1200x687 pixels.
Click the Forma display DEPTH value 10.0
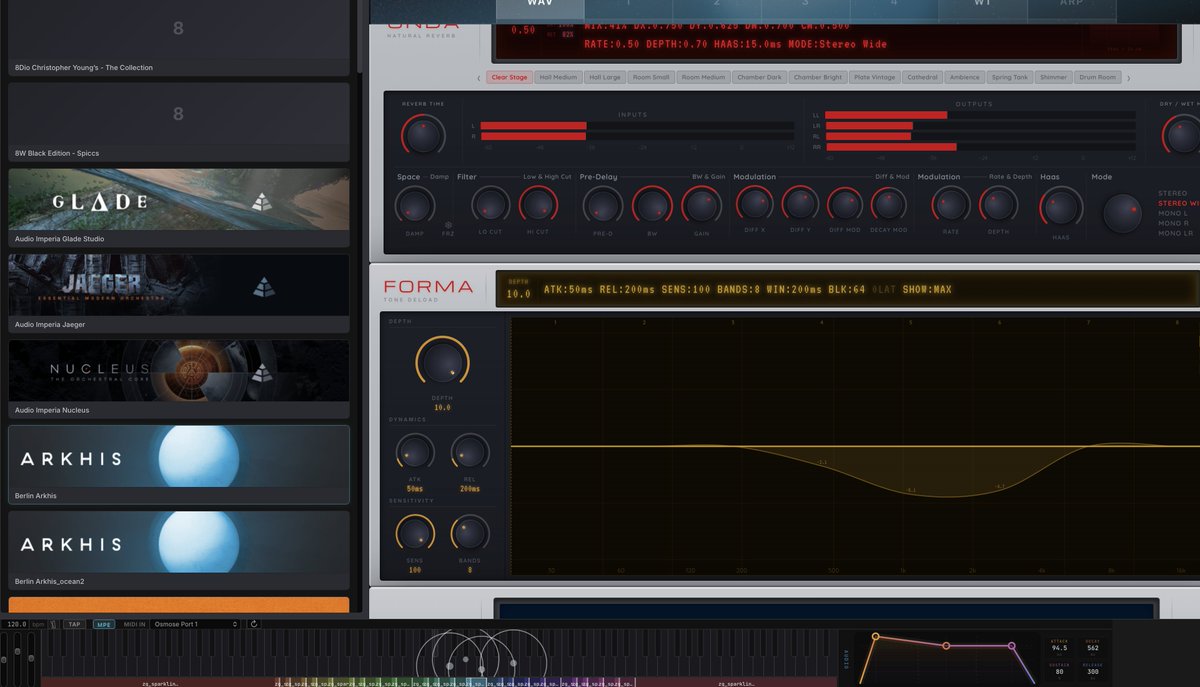coord(518,294)
